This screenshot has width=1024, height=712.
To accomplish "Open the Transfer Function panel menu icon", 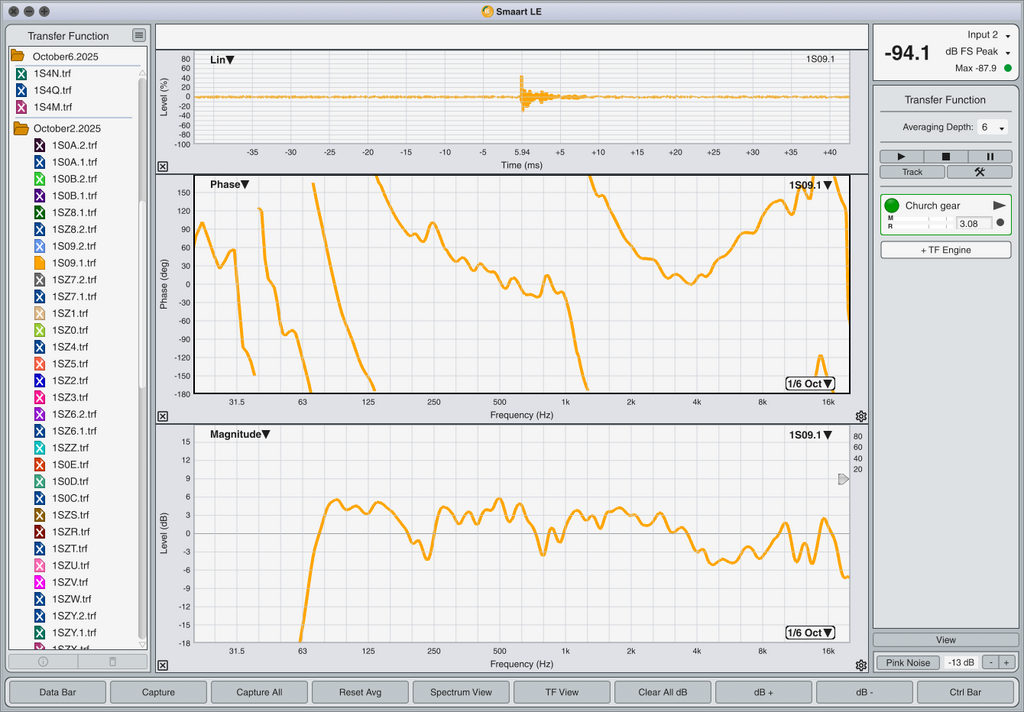I will (x=139, y=36).
